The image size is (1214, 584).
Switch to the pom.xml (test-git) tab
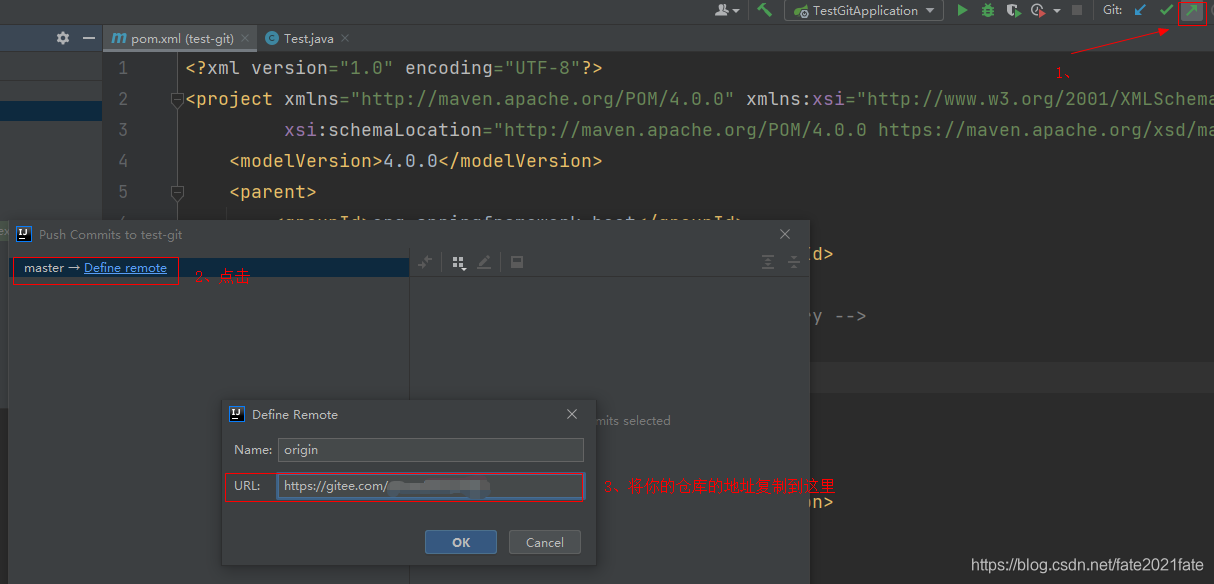pos(180,38)
